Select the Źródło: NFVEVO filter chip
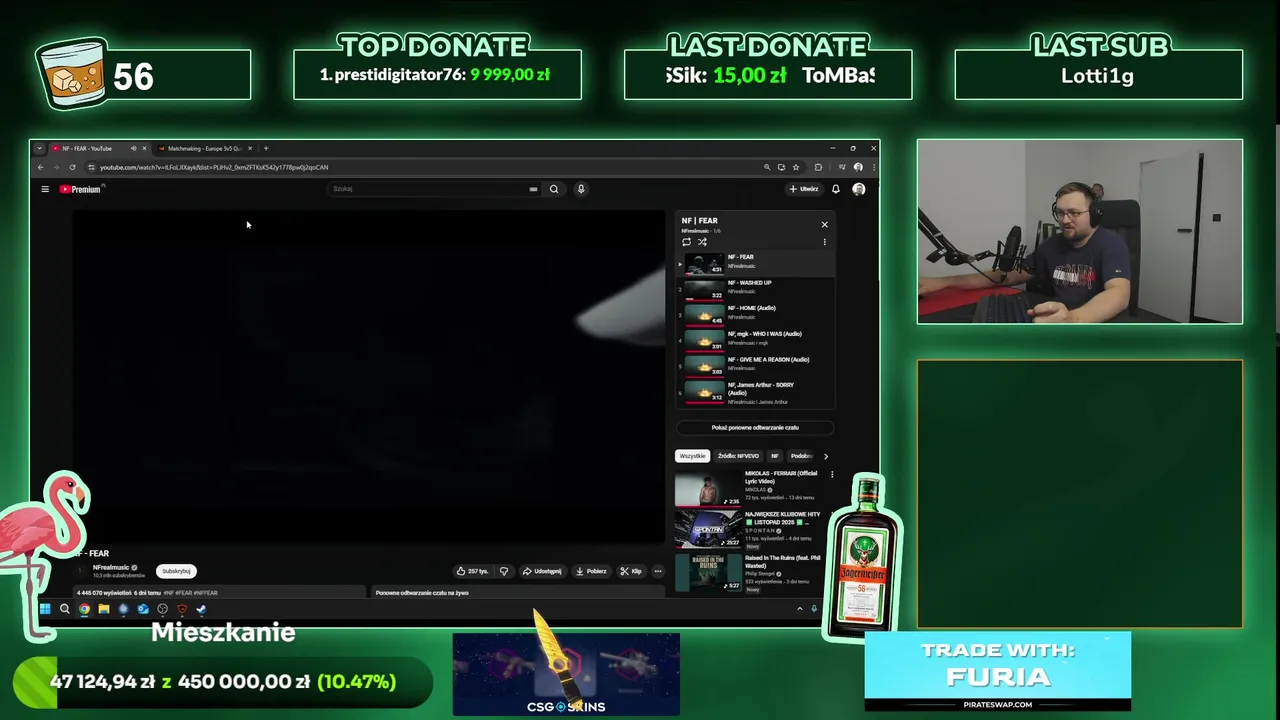 coord(738,456)
